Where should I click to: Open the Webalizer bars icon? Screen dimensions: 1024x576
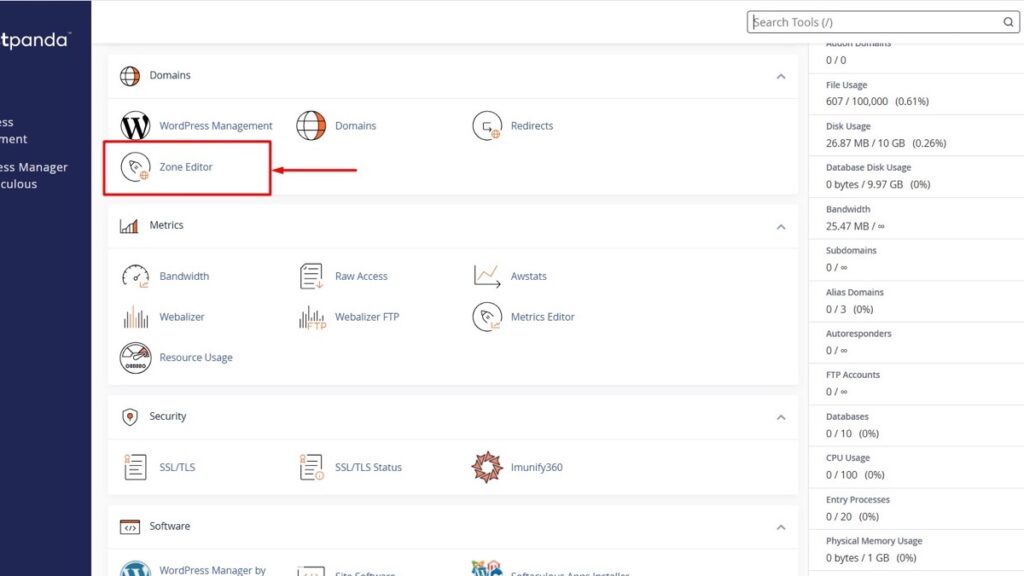click(135, 317)
